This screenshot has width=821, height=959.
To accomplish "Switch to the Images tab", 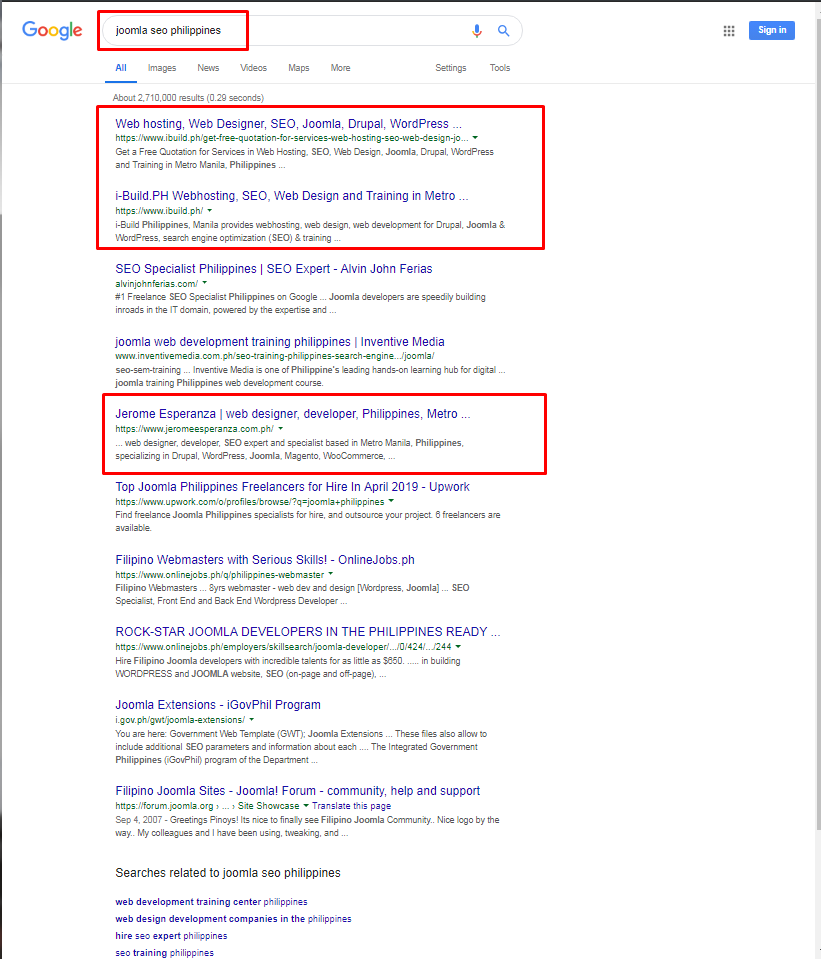I will [161, 68].
